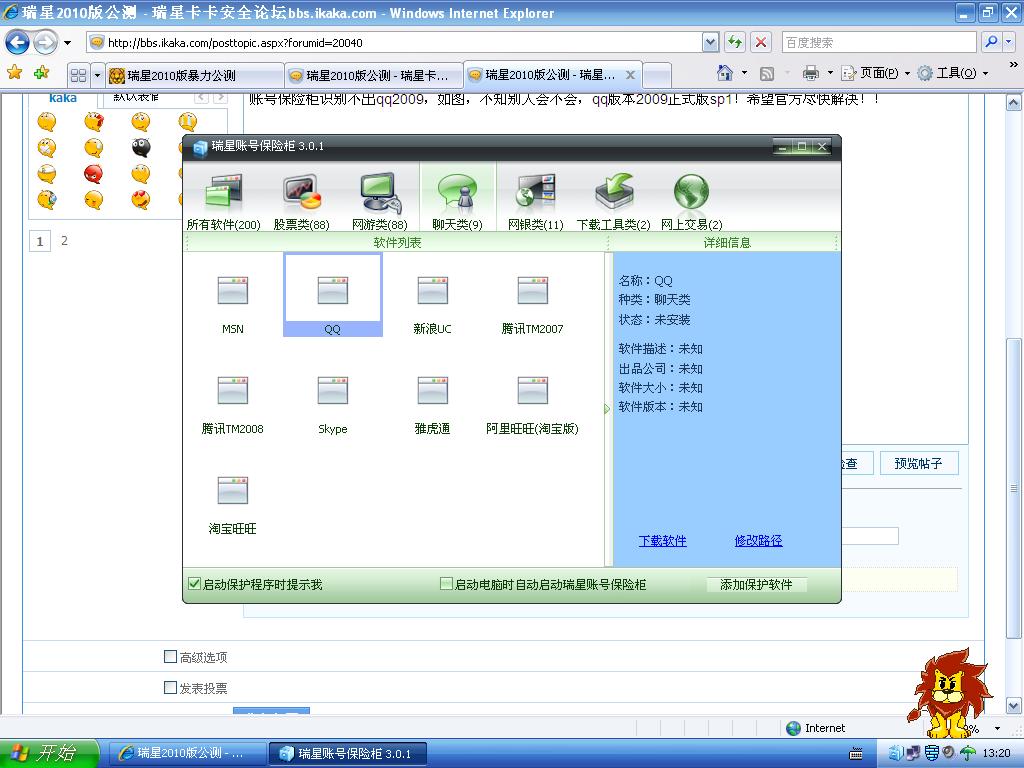
Task: Open a new blank IE tab
Action: click(x=657, y=76)
